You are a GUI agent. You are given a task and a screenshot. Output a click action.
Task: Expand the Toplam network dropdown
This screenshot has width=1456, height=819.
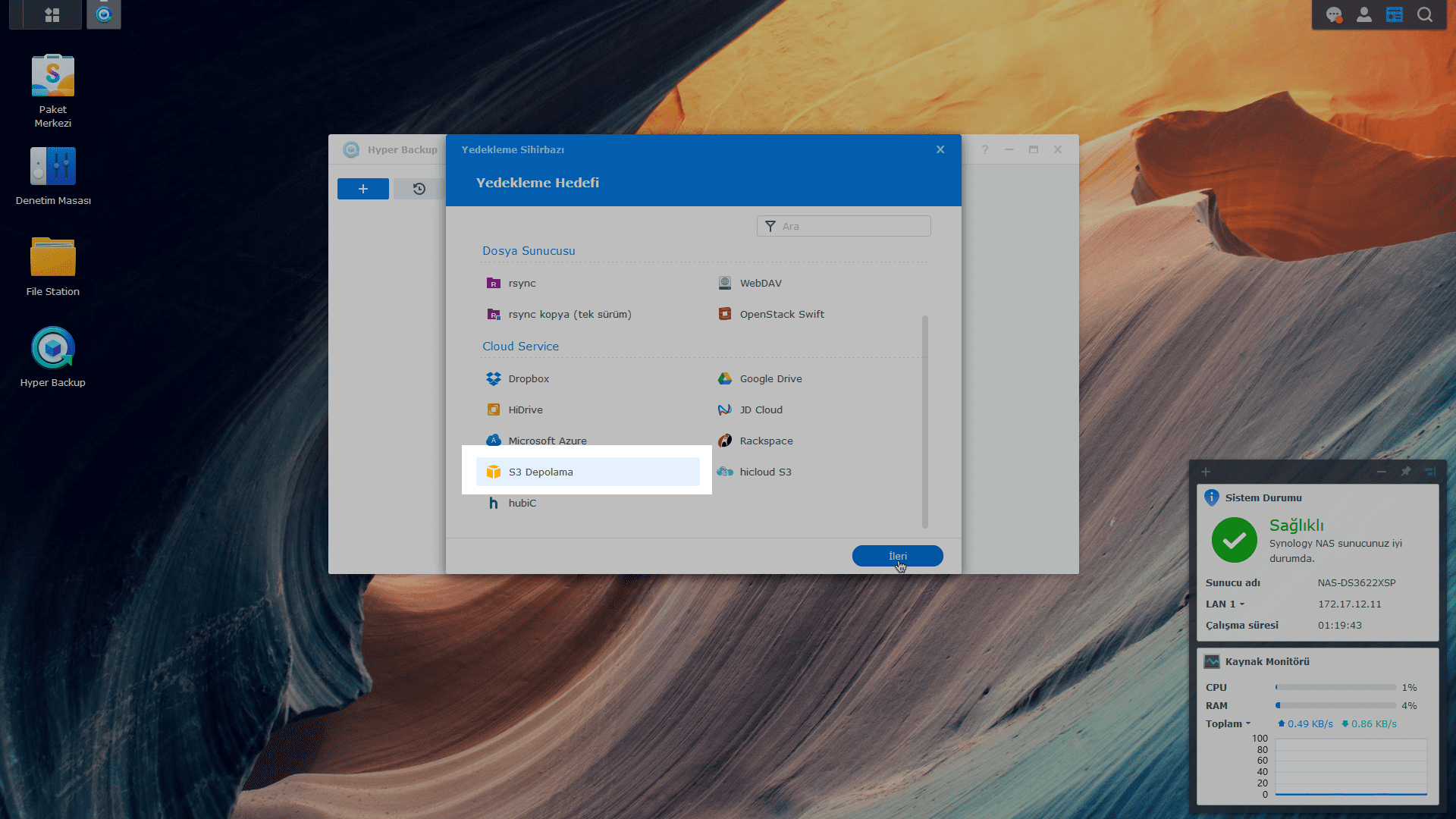(x=1248, y=723)
